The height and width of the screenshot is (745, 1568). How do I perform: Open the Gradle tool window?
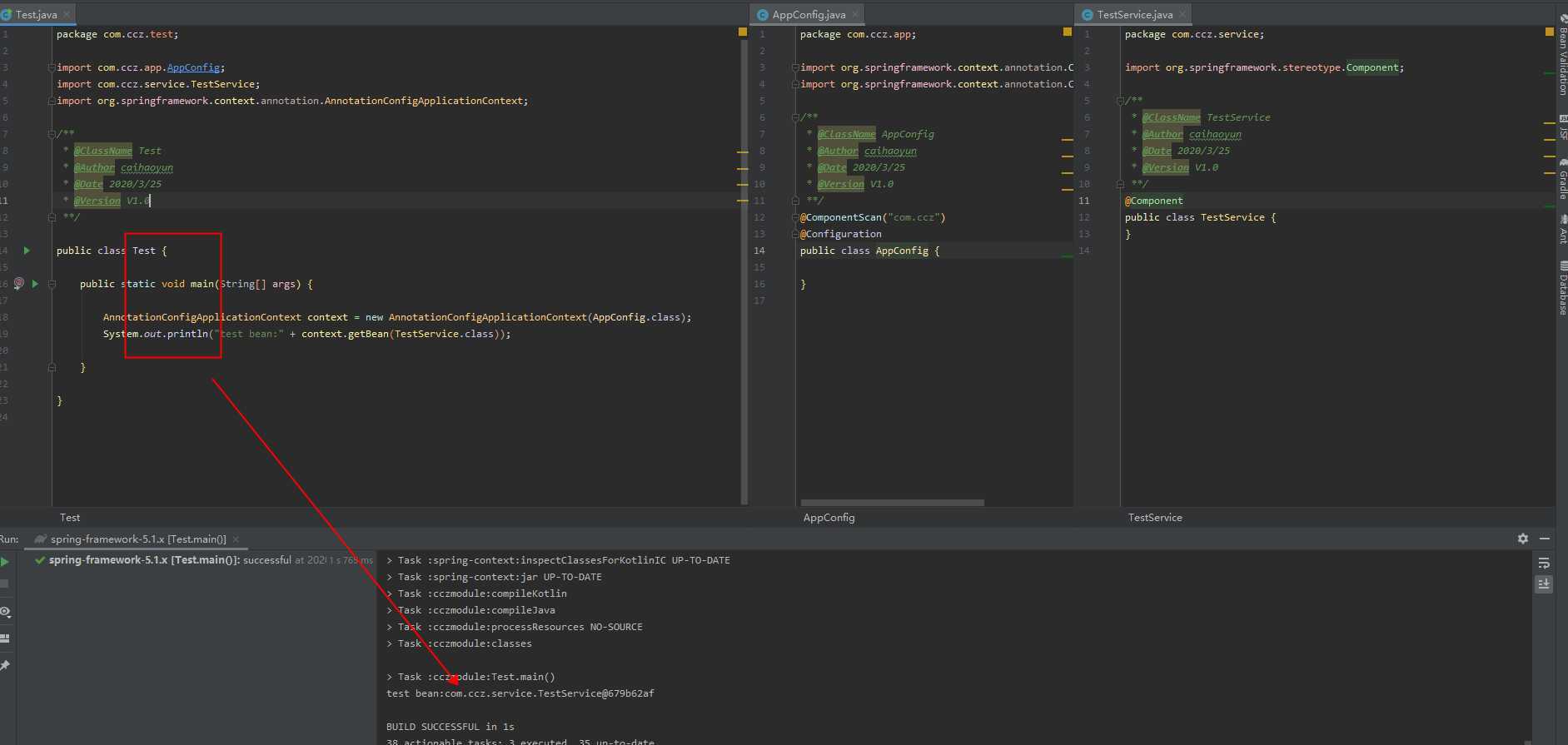[x=1562, y=179]
